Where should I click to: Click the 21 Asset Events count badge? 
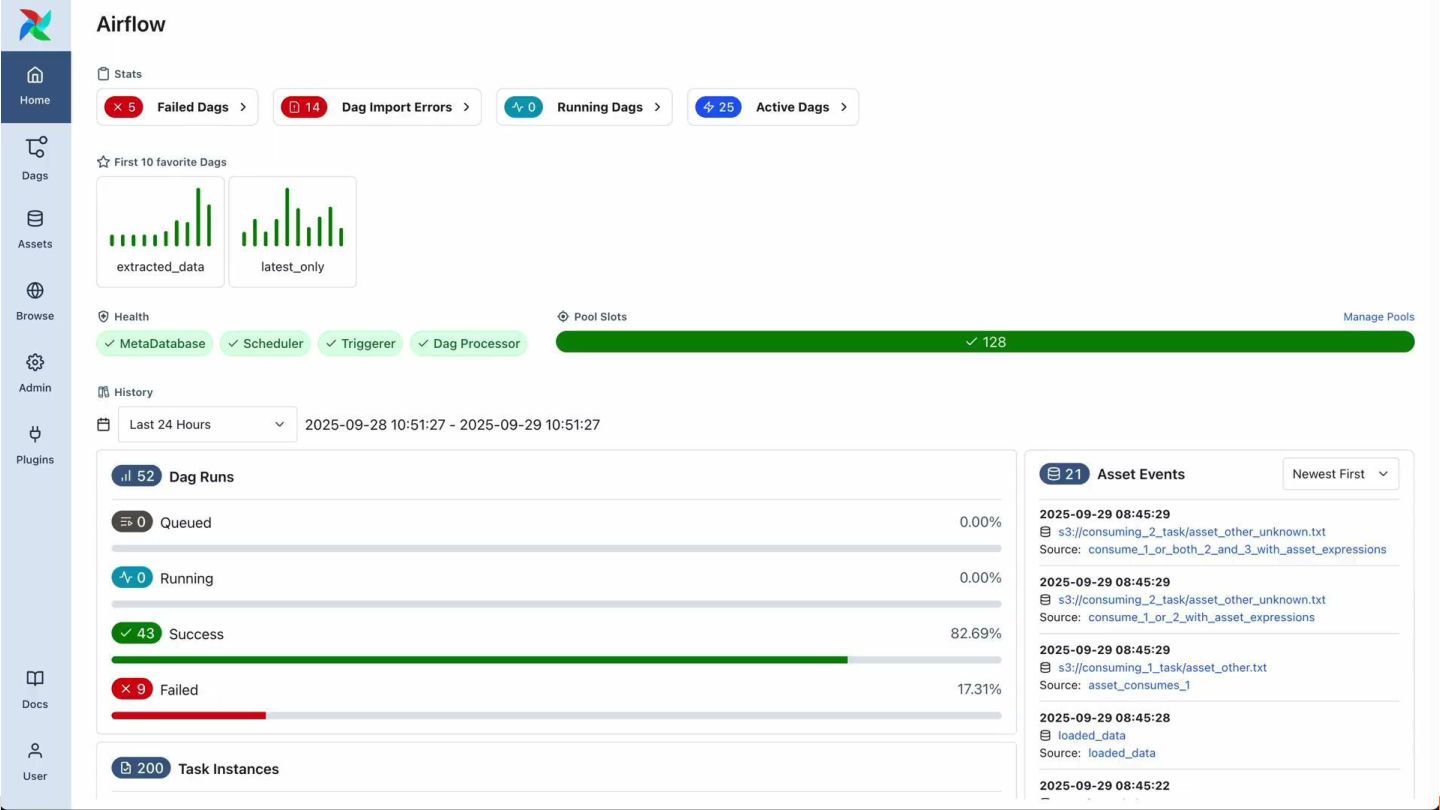click(1064, 474)
